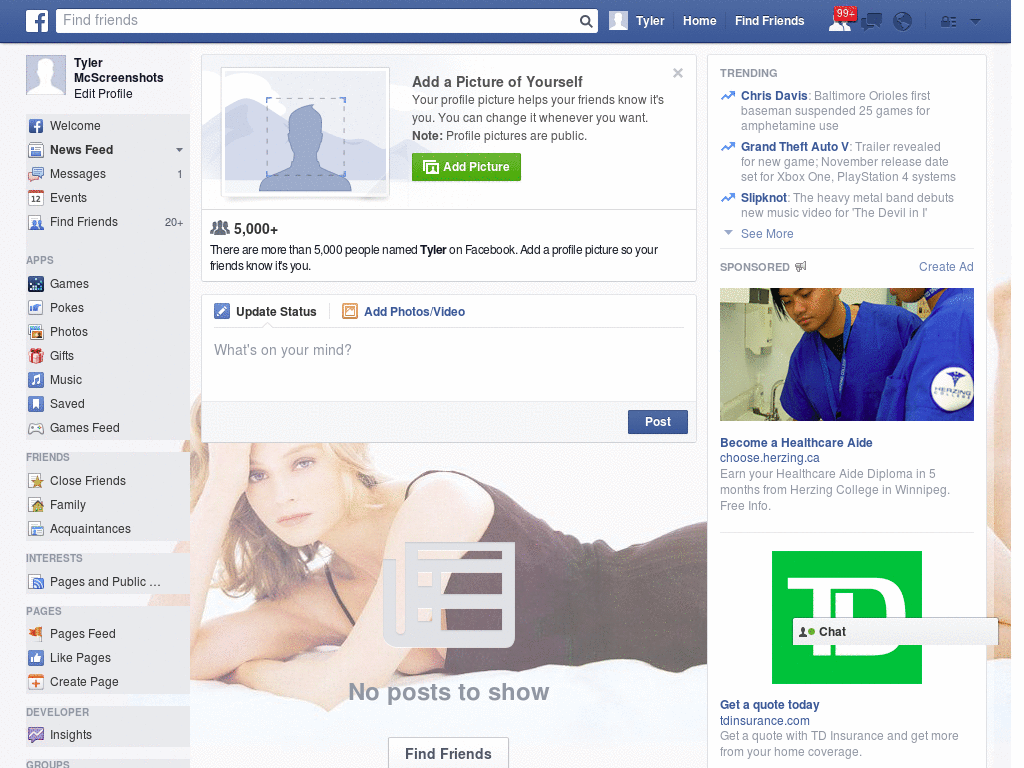
Task: Click the Edit Profile link
Action: (x=103, y=94)
